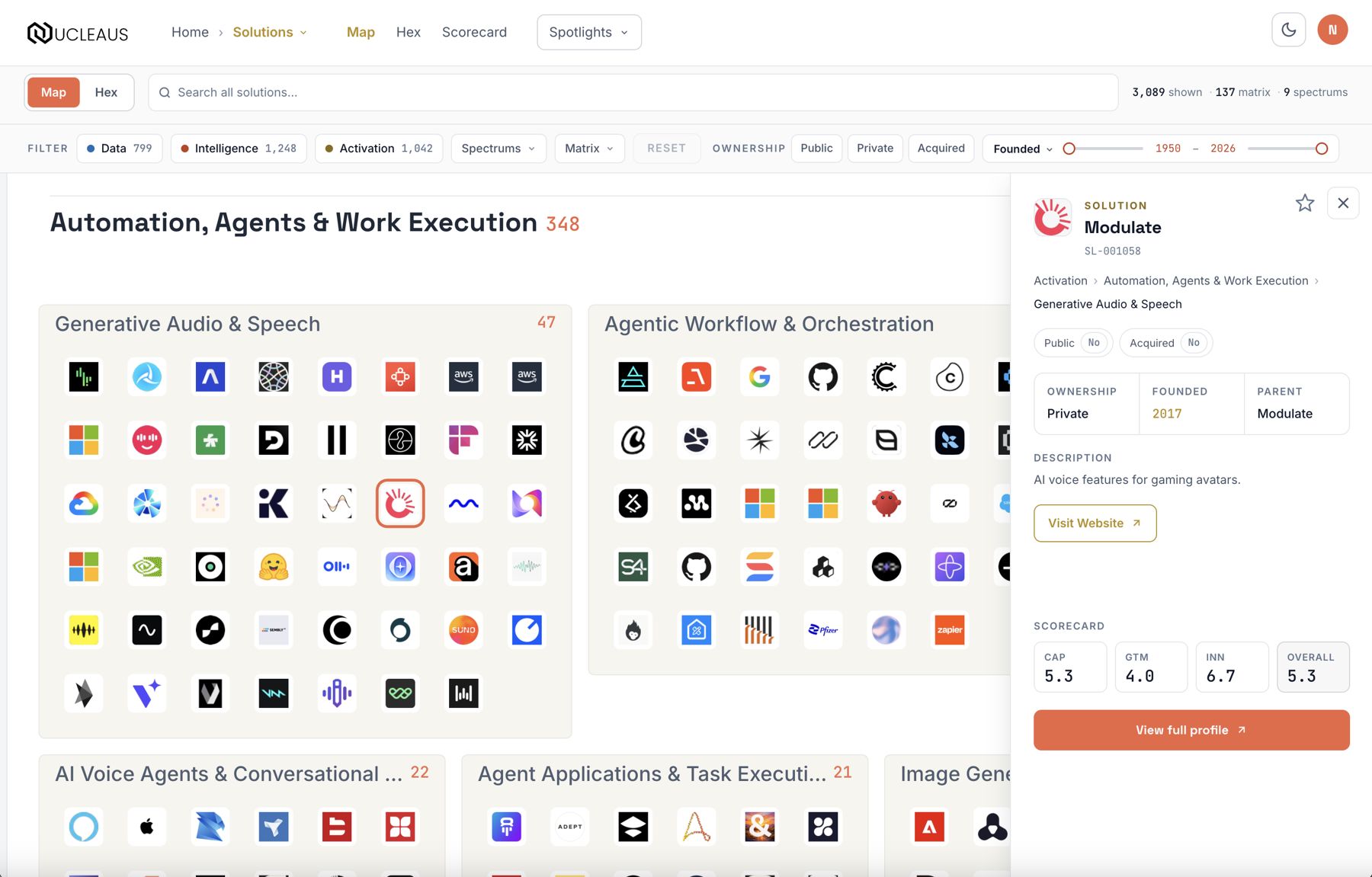Open Hex in the top navigation
The image size is (1372, 877).
[409, 32]
